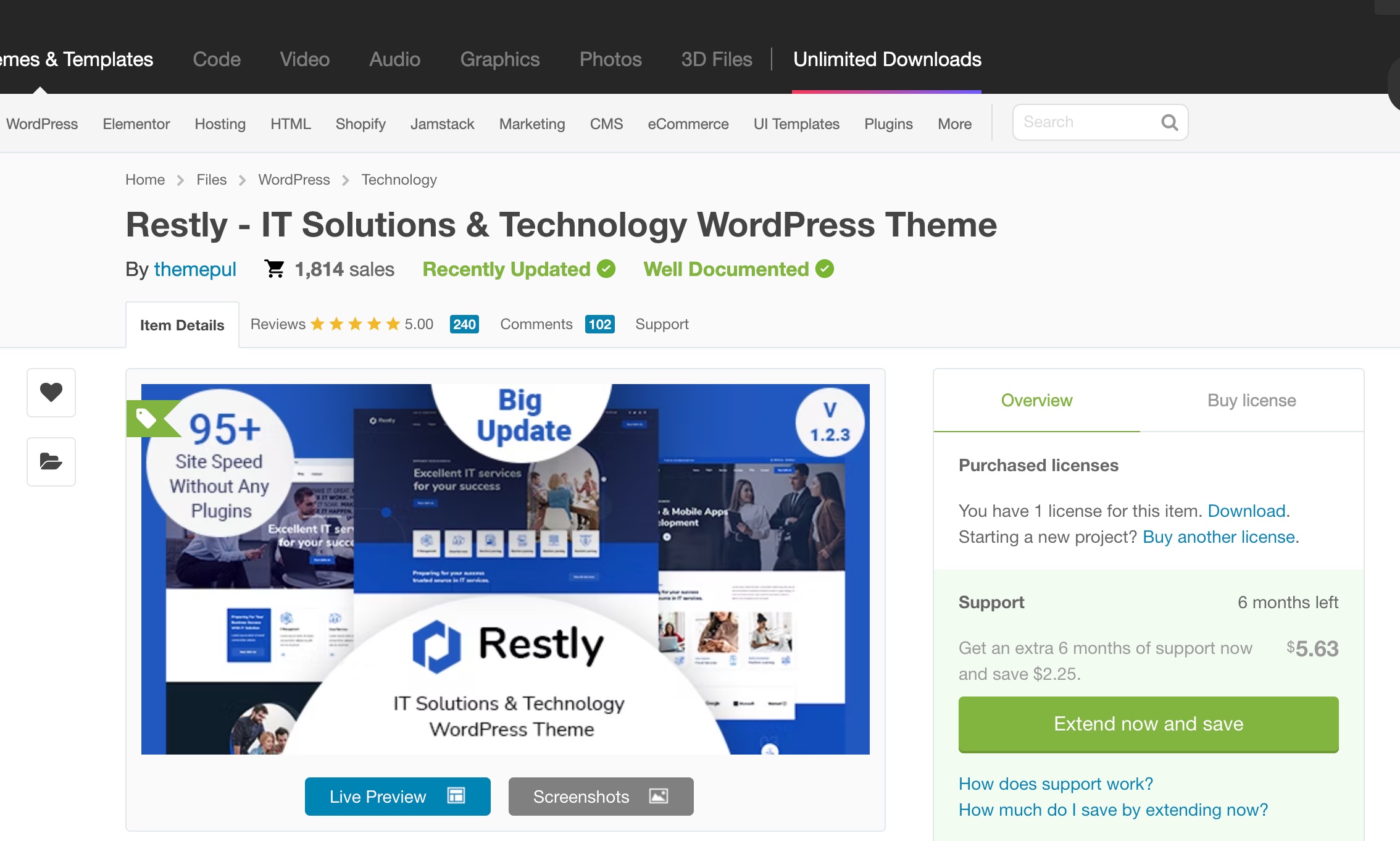
Task: Open the Themes & Templates menu
Action: (x=77, y=59)
